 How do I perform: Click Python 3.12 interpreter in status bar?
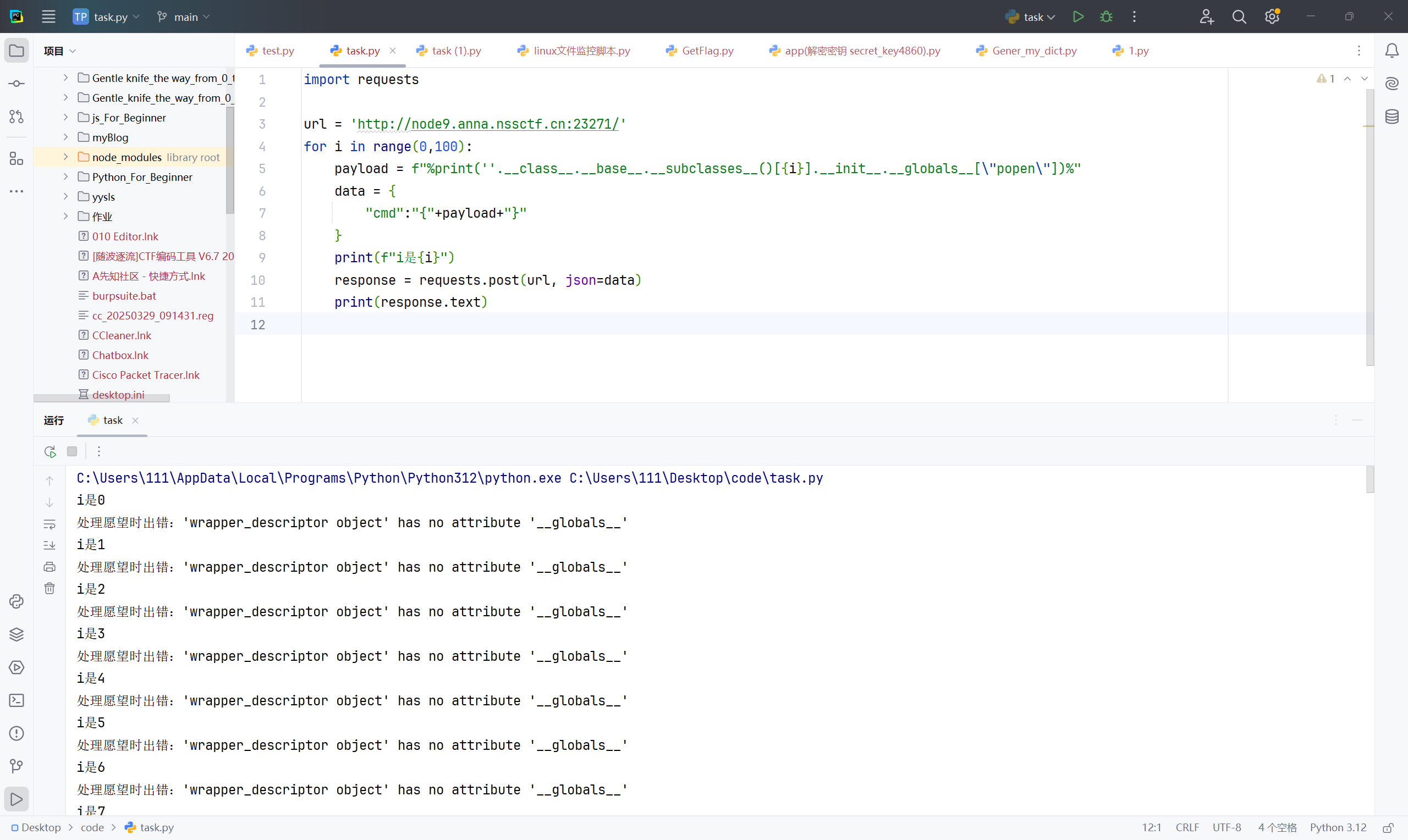pos(1338,827)
